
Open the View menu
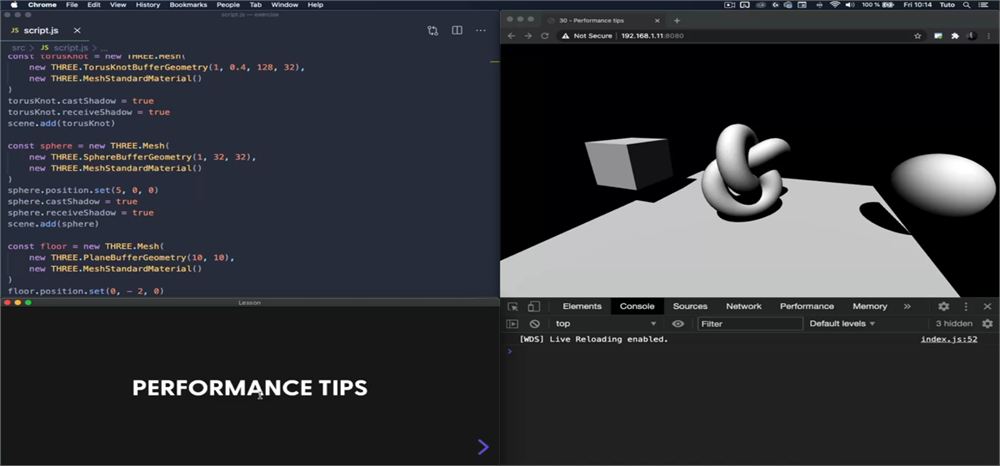click(x=118, y=4)
